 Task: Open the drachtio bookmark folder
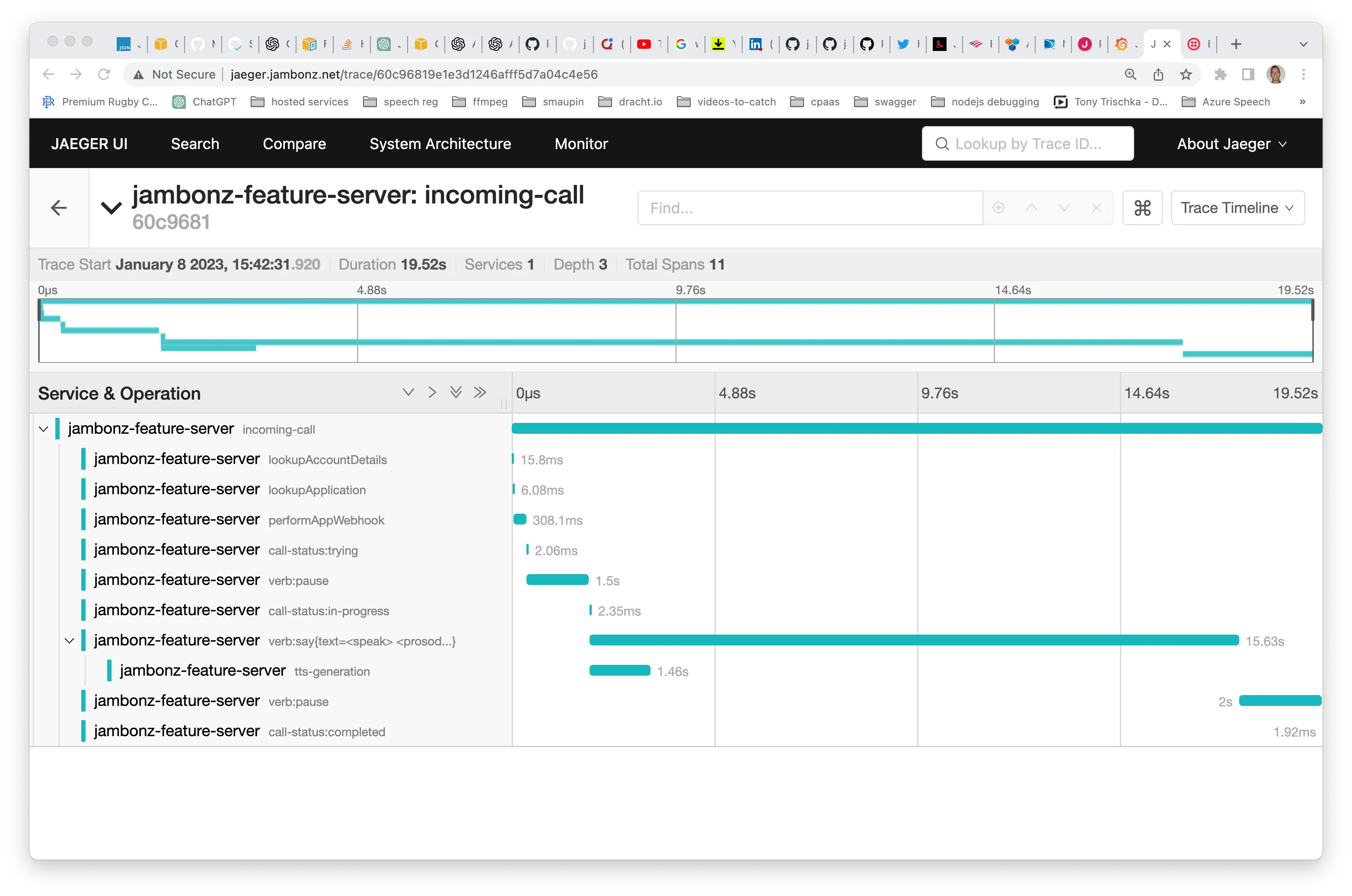[x=630, y=102]
